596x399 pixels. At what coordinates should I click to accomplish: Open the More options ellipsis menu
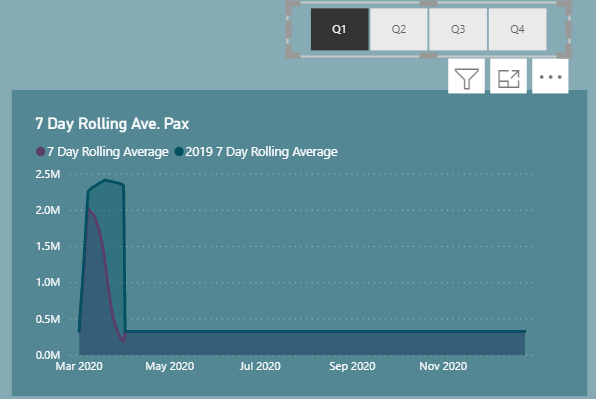click(x=550, y=77)
